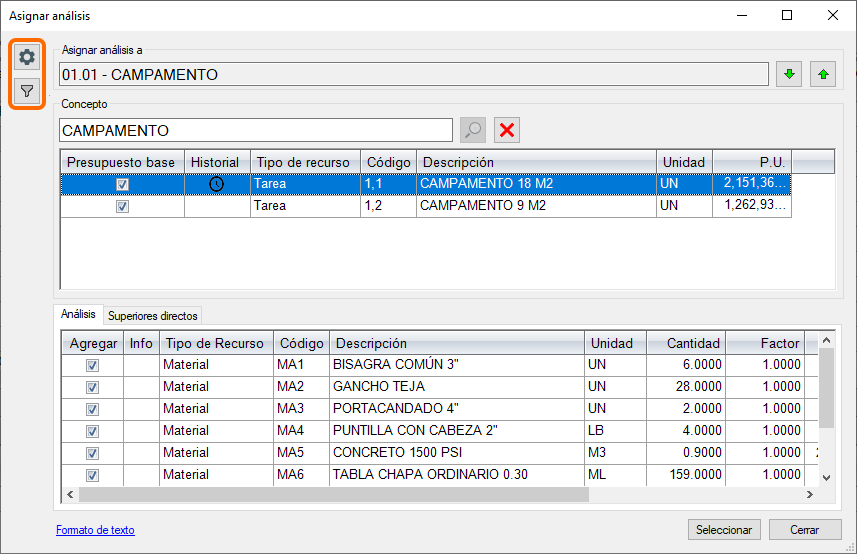Image resolution: width=857 pixels, height=554 pixels.
Task: Click the Asignar análisis a field
Action: click(414, 74)
